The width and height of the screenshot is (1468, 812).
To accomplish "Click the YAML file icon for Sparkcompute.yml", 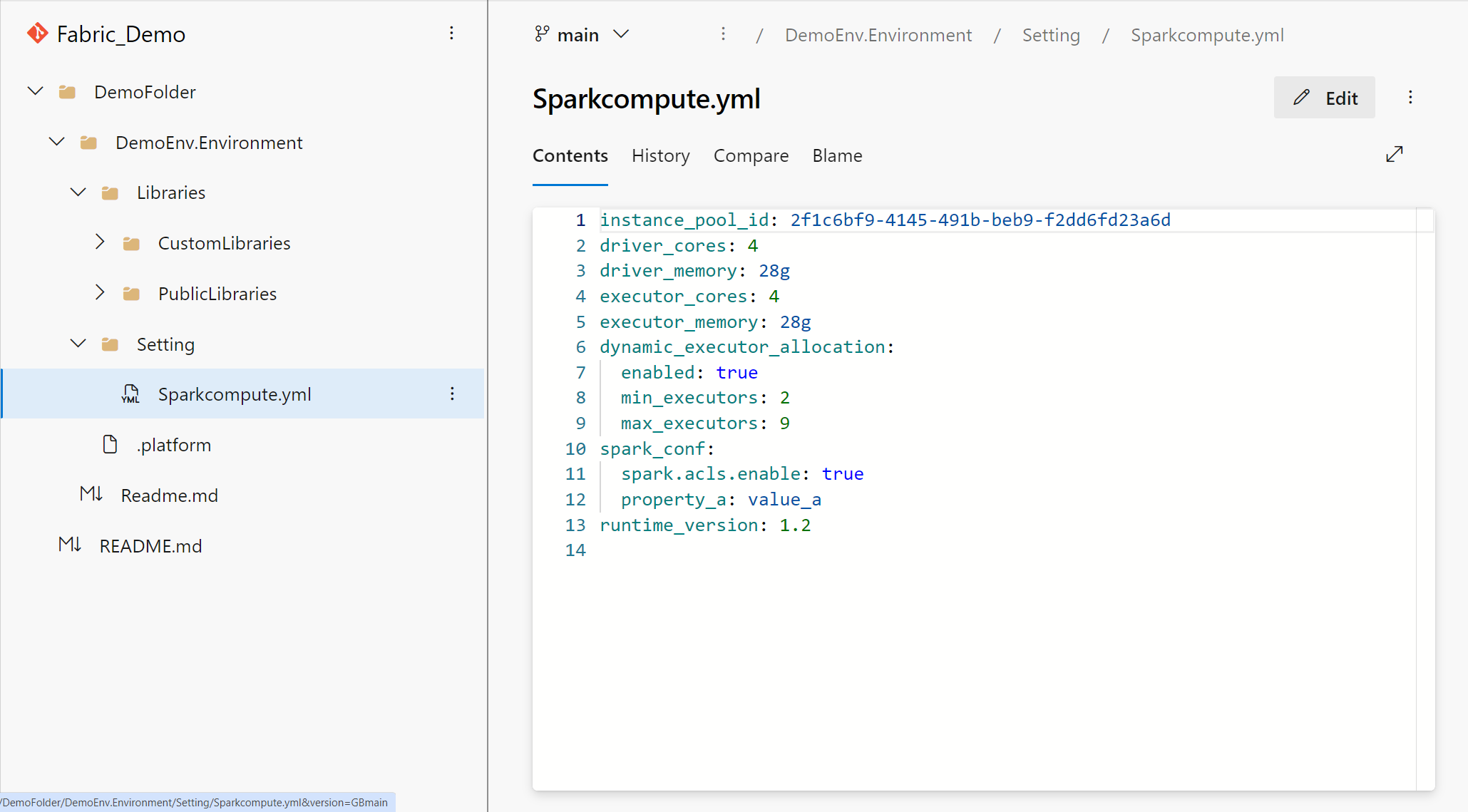I will coord(128,394).
